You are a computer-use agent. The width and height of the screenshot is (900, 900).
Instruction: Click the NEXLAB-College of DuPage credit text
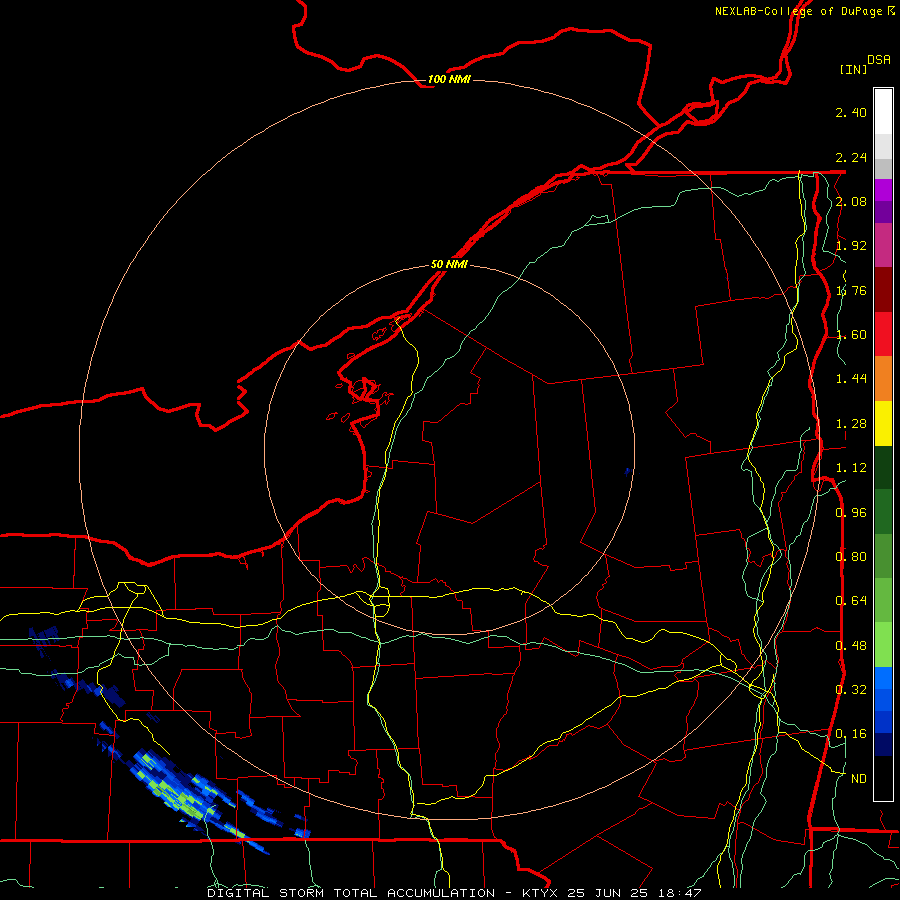tap(798, 11)
